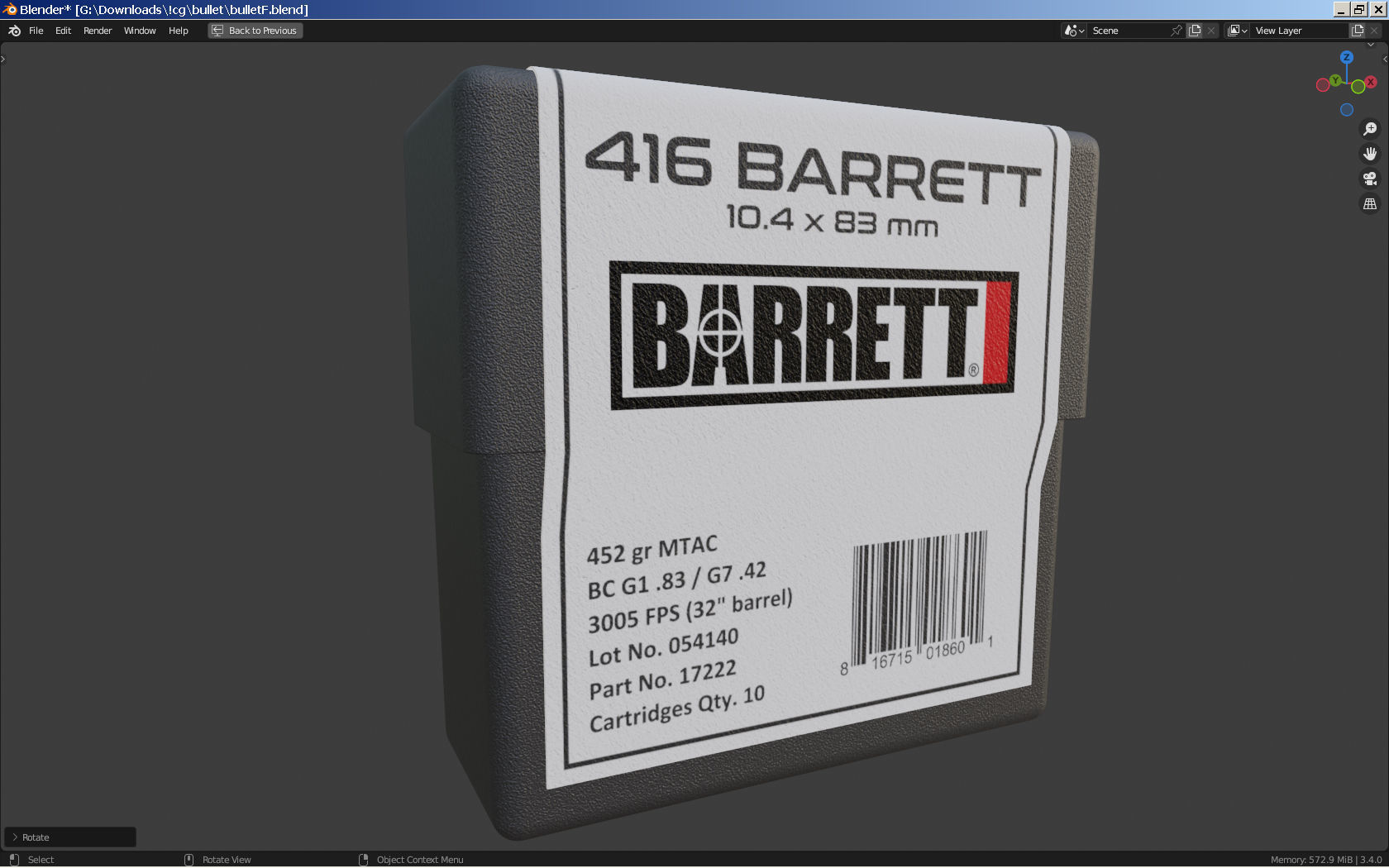Open the scene browse dropdown
The height and width of the screenshot is (868, 1389).
coord(1074,31)
